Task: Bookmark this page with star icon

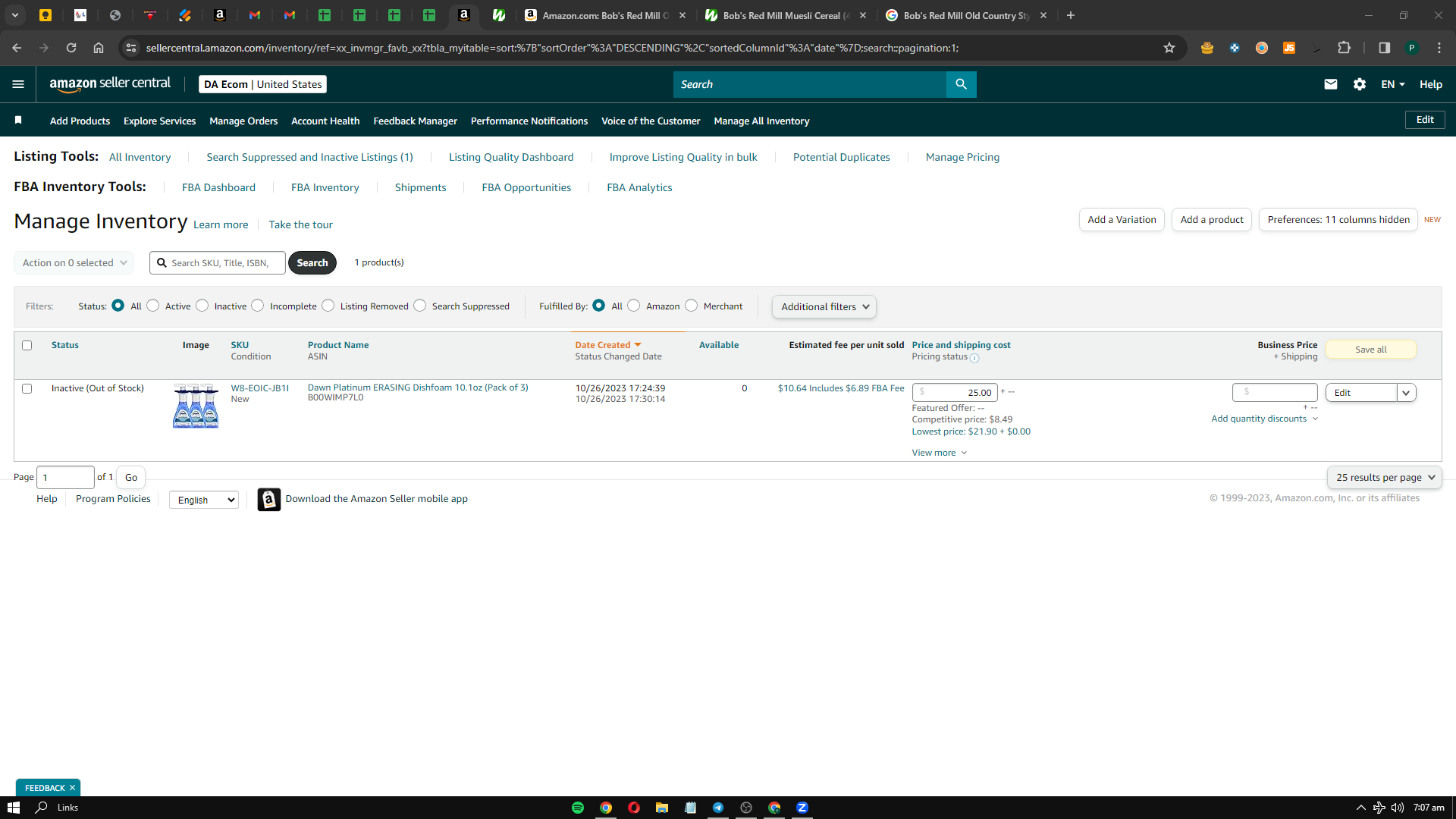Action: (1169, 48)
